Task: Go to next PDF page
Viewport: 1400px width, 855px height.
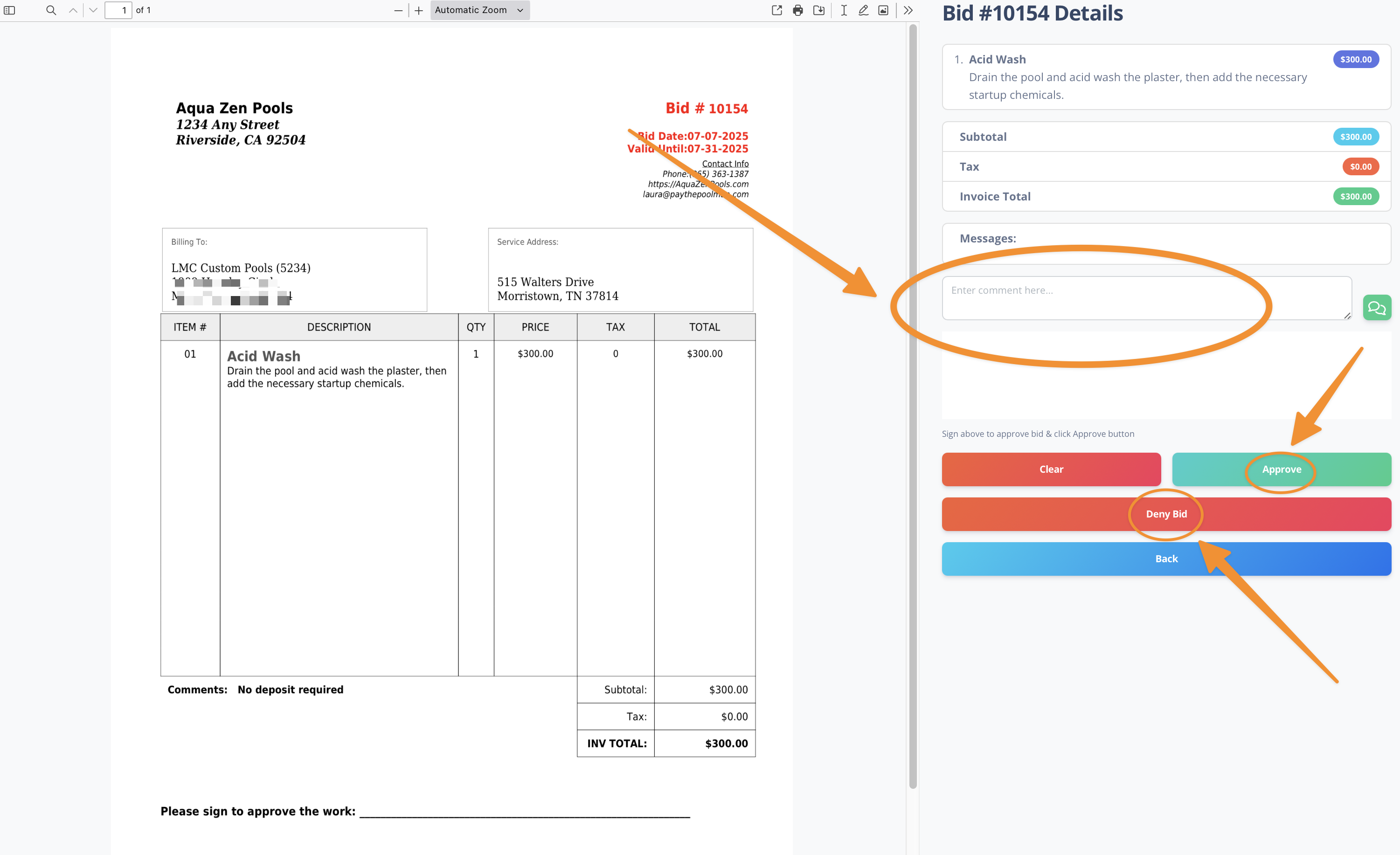Action: click(93, 10)
